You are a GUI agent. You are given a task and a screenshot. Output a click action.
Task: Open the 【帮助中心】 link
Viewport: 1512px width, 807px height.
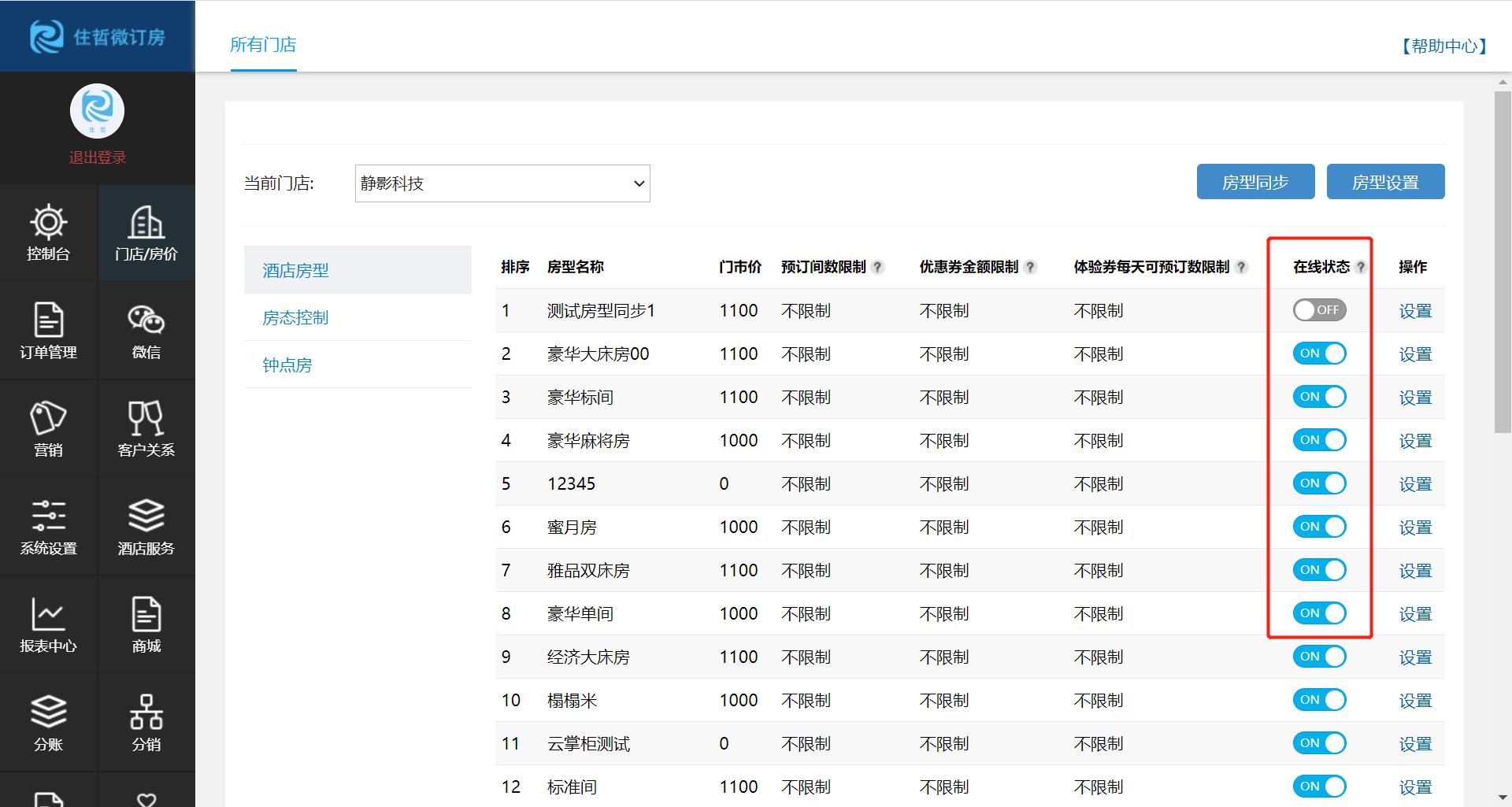coord(1444,46)
